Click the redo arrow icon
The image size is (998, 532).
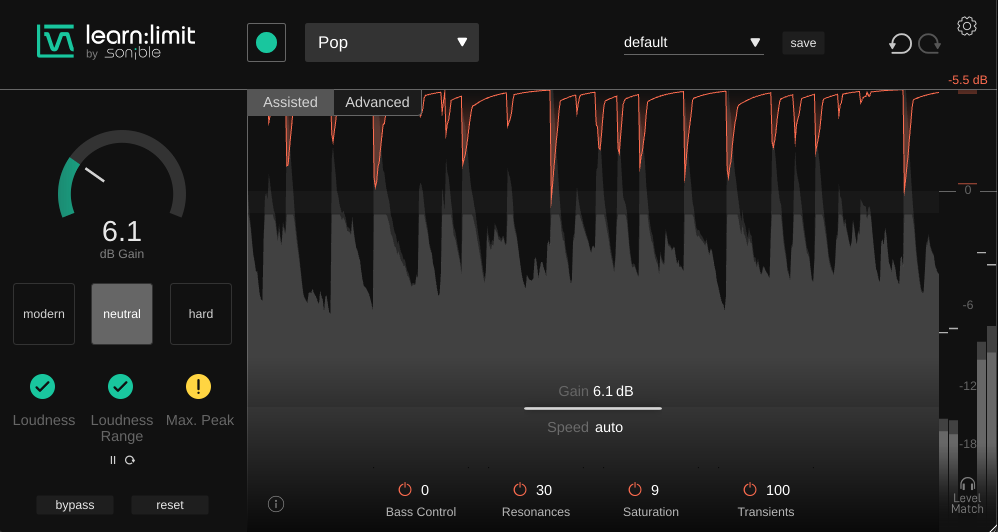pos(930,43)
